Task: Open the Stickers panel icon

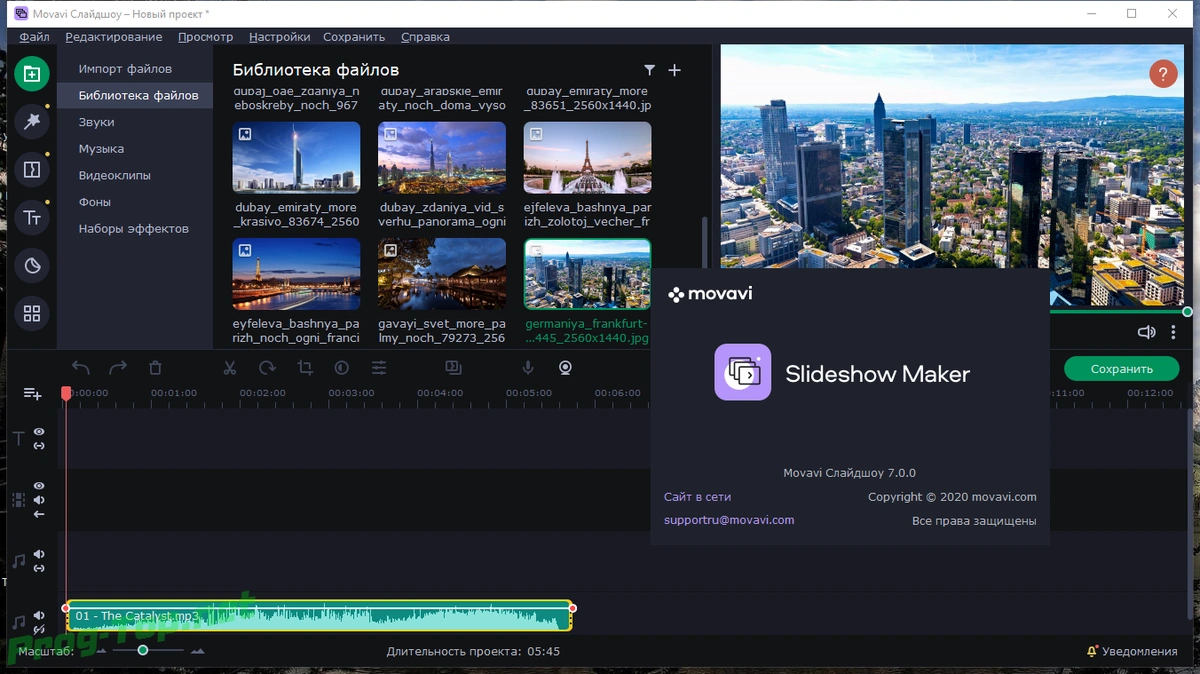Action: point(32,265)
